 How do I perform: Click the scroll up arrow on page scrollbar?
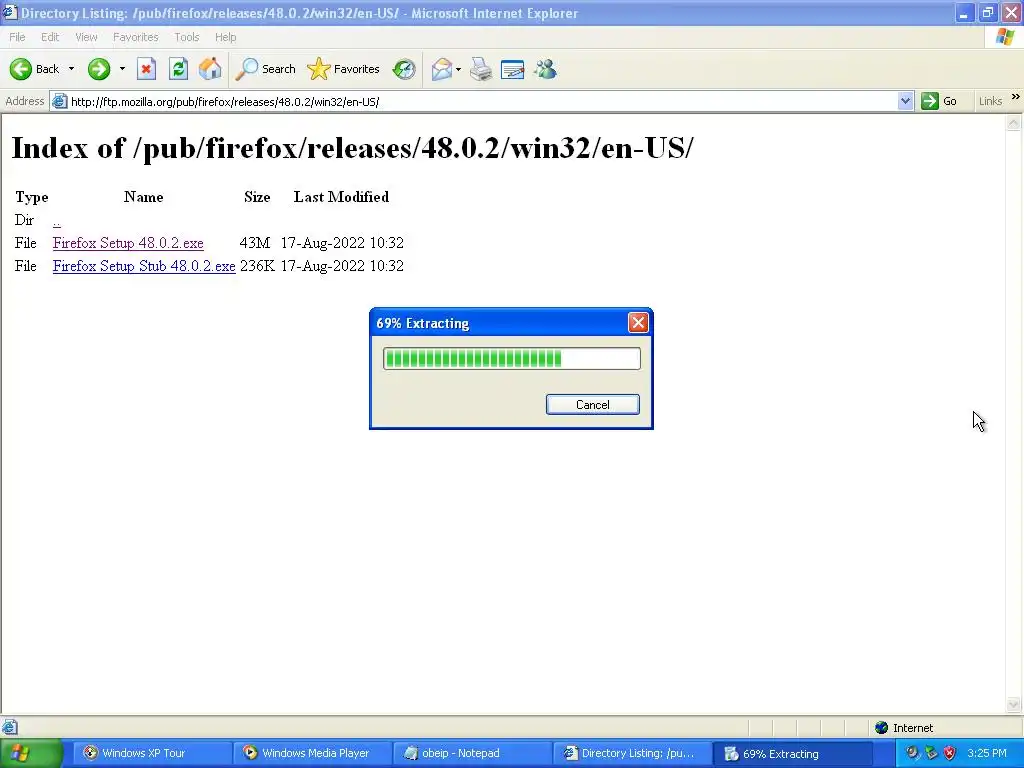coord(1014,122)
